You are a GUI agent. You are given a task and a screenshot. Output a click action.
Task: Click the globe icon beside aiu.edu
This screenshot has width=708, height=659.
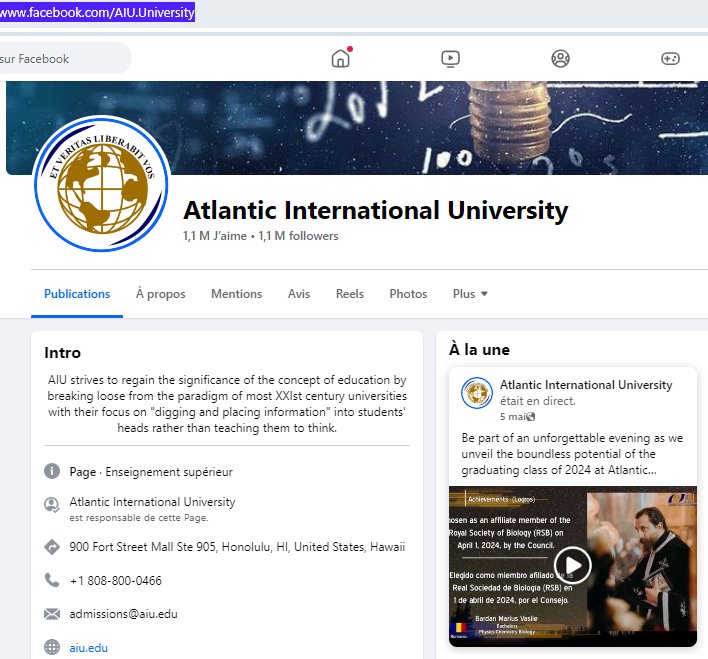[x=52, y=647]
